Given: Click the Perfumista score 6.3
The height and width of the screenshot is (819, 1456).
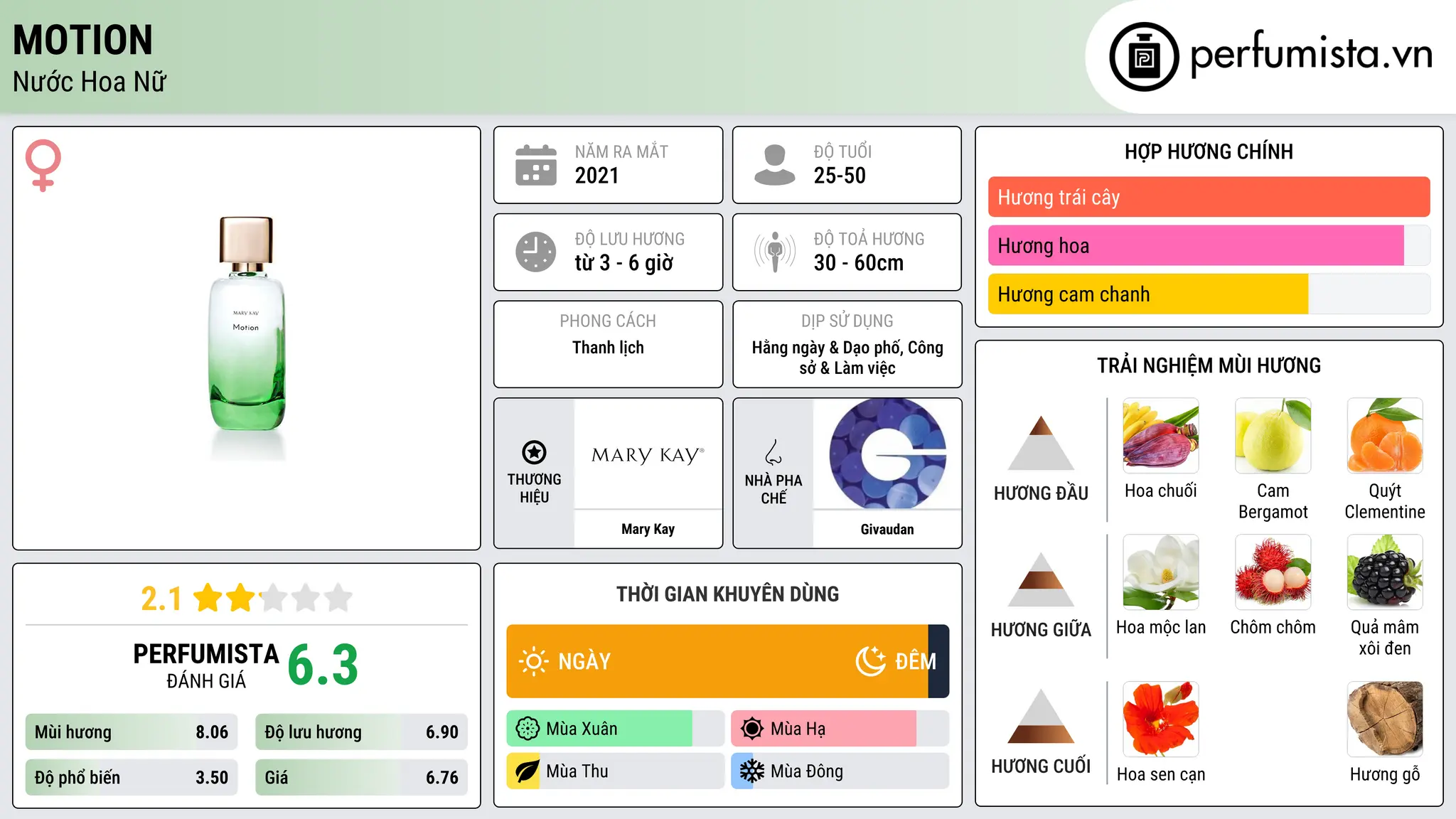Looking at the screenshot, I should [323, 665].
